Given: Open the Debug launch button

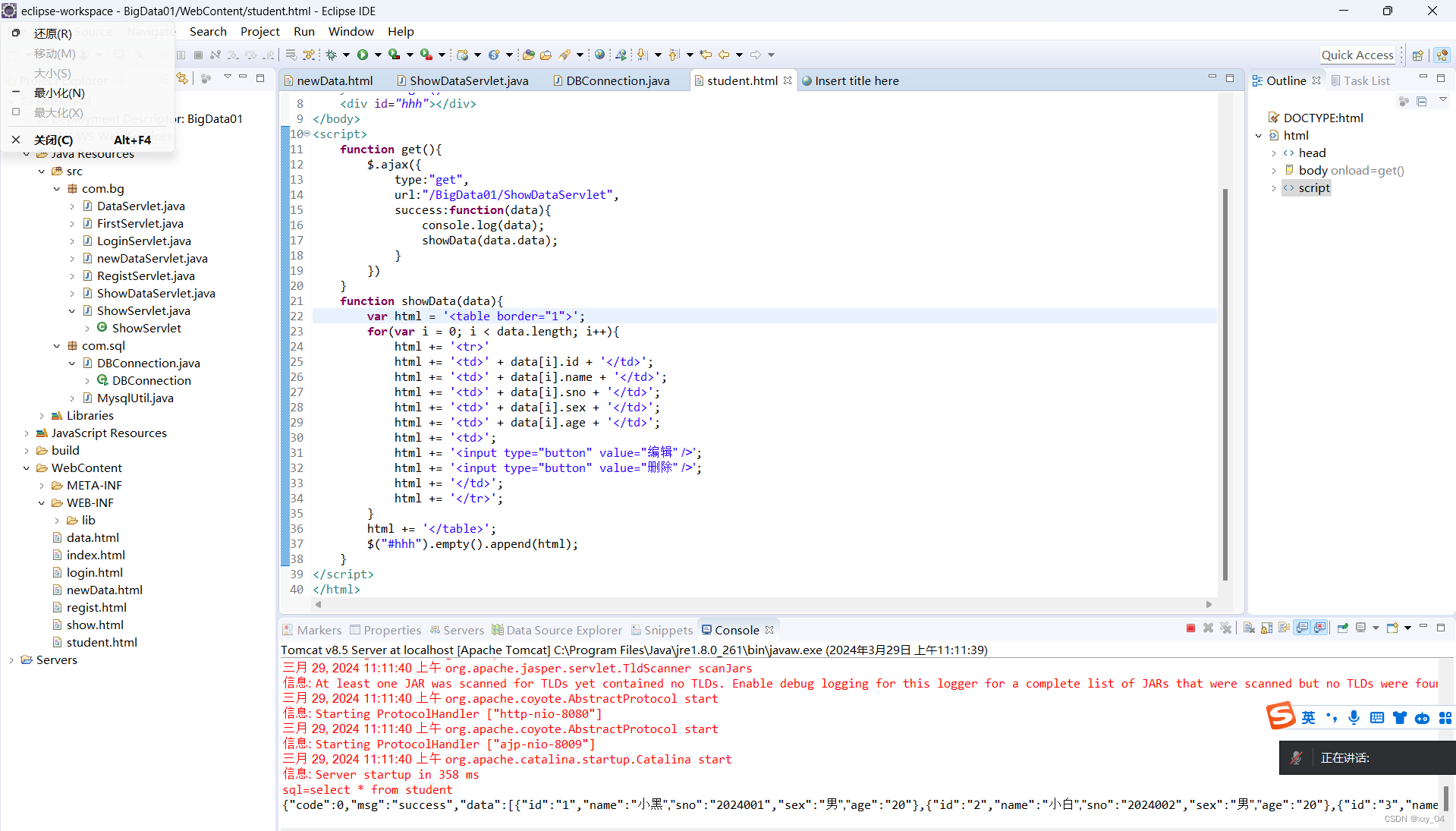Looking at the screenshot, I should point(332,55).
